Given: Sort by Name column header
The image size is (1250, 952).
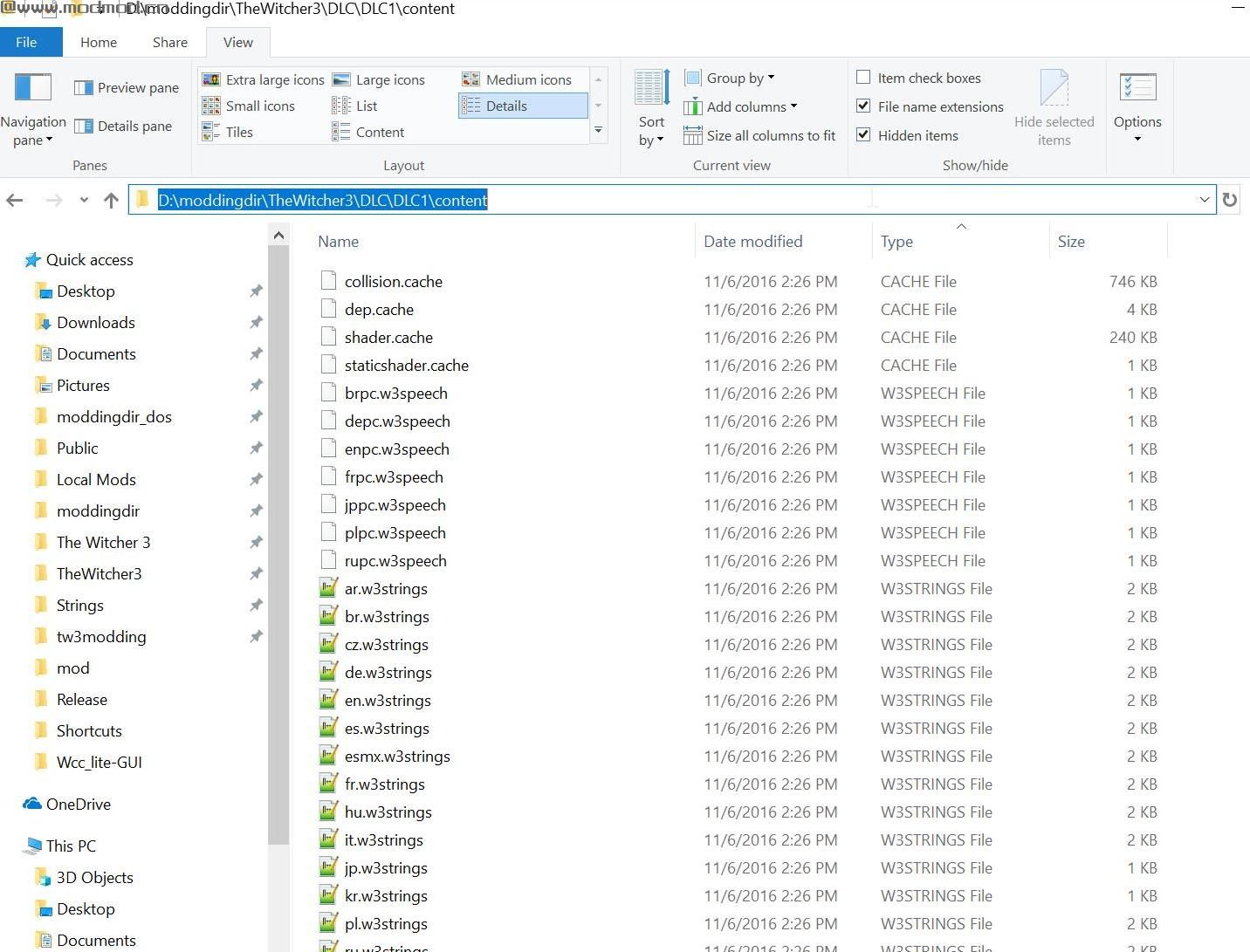Looking at the screenshot, I should click(x=338, y=242).
